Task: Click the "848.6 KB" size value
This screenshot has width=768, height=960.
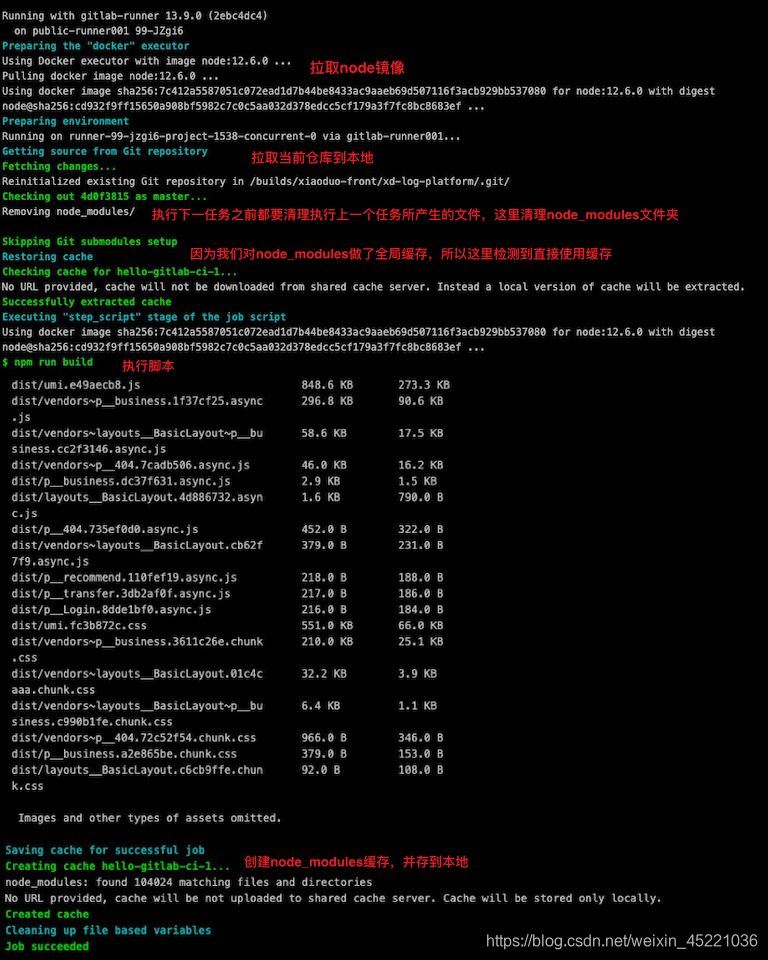Action: 327,385
